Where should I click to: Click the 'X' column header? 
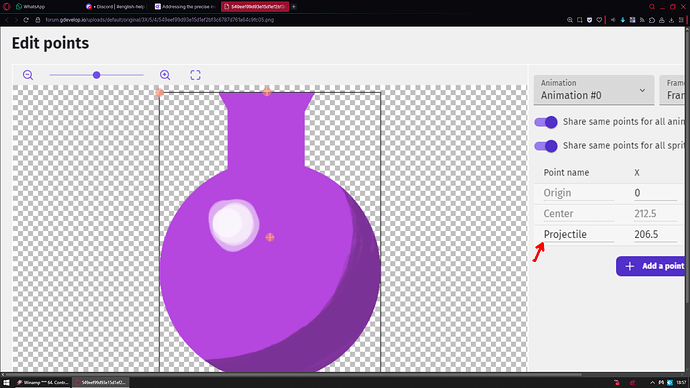click(637, 172)
